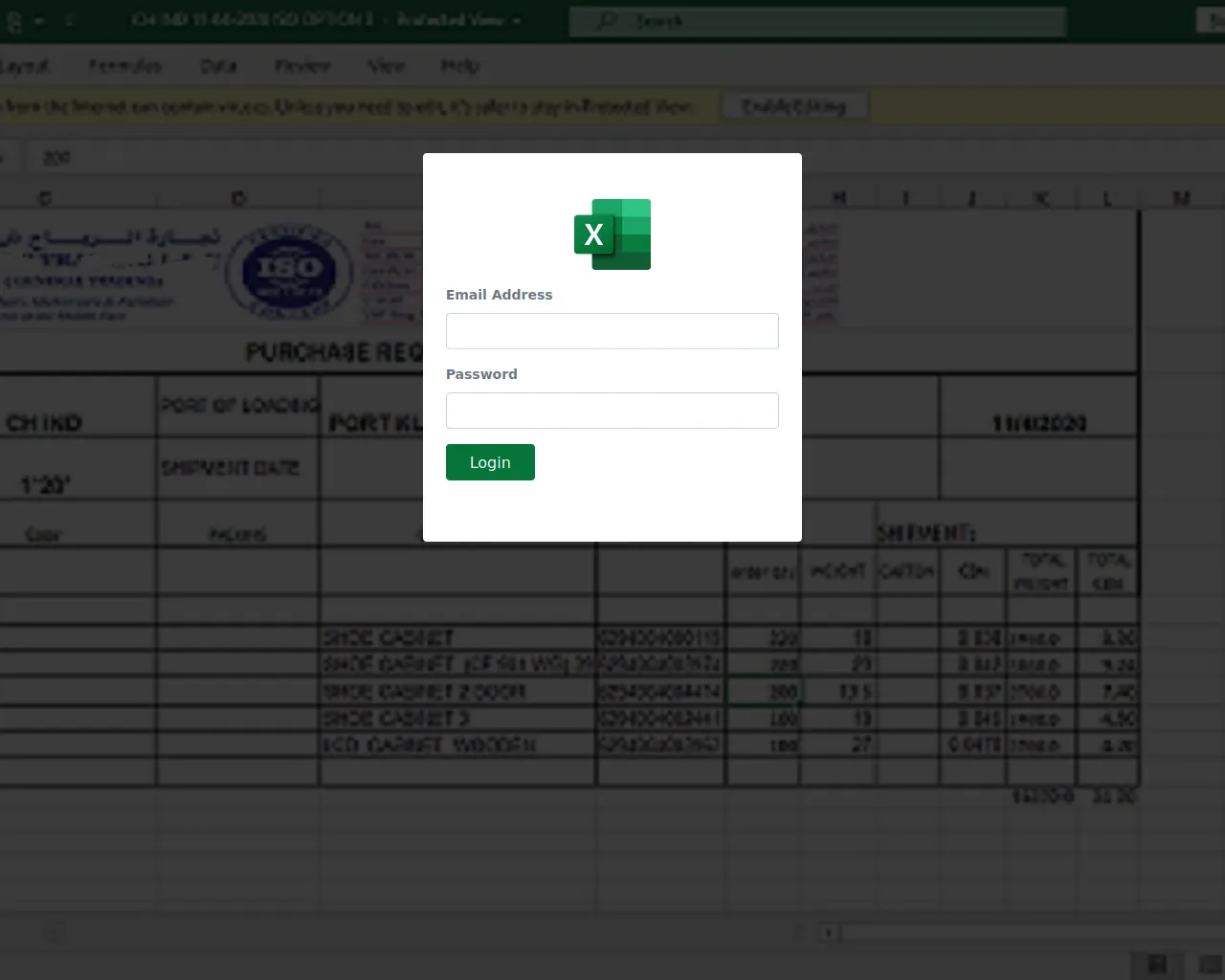Click the ISO certification logo in the sheet
Image resolution: width=1225 pixels, height=980 pixels.
[x=289, y=272]
